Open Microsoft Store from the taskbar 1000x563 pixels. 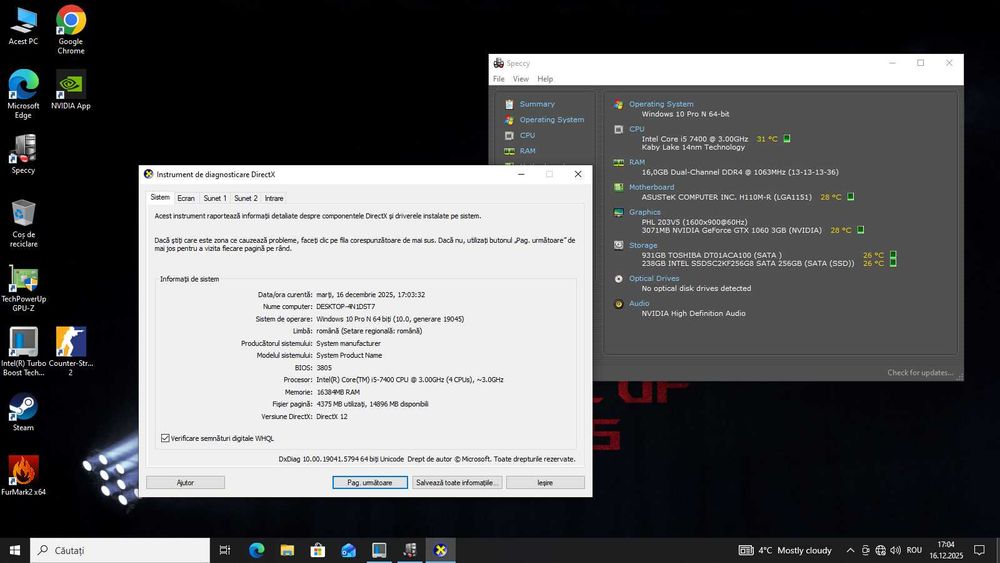pos(318,550)
